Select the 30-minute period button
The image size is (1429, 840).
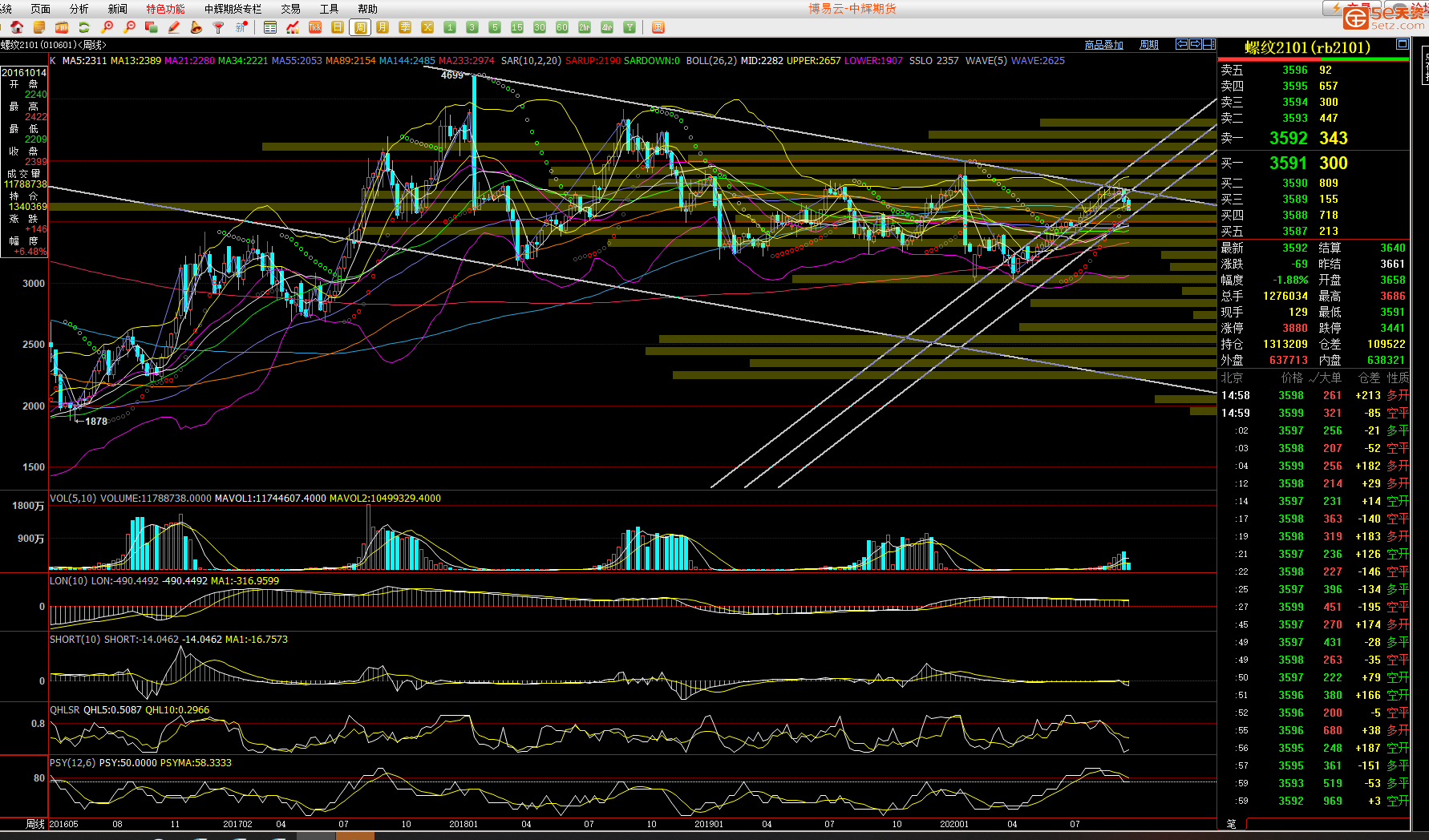(x=540, y=27)
